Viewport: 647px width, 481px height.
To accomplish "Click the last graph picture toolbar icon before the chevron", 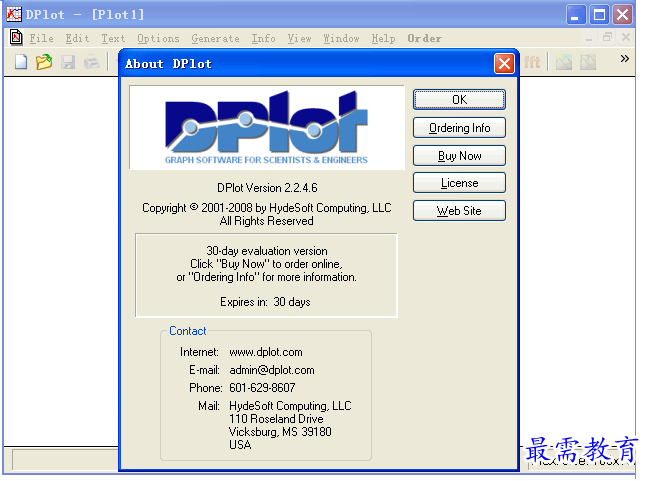I will pyautogui.click(x=588, y=62).
